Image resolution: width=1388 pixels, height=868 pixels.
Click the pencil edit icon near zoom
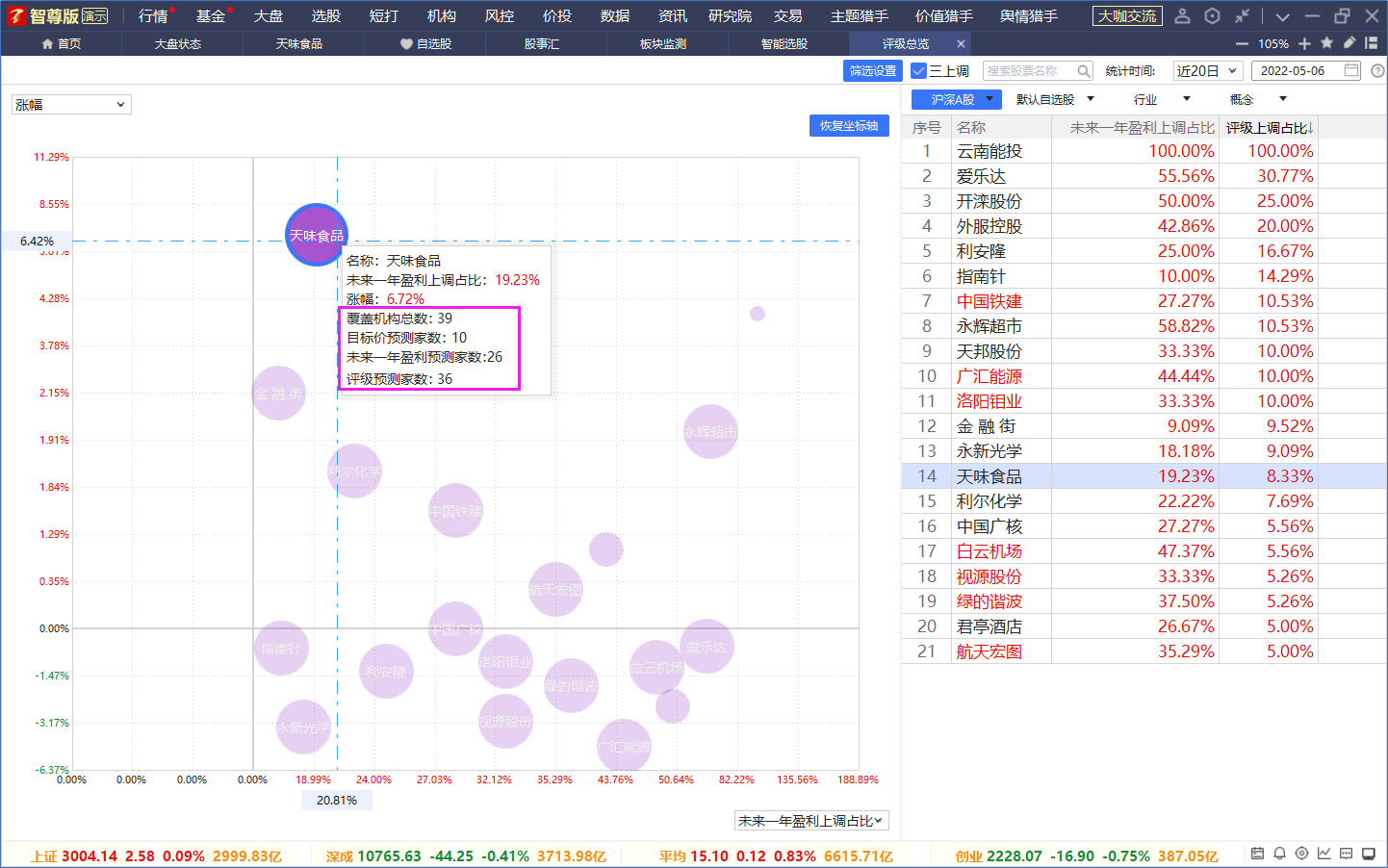1349,43
